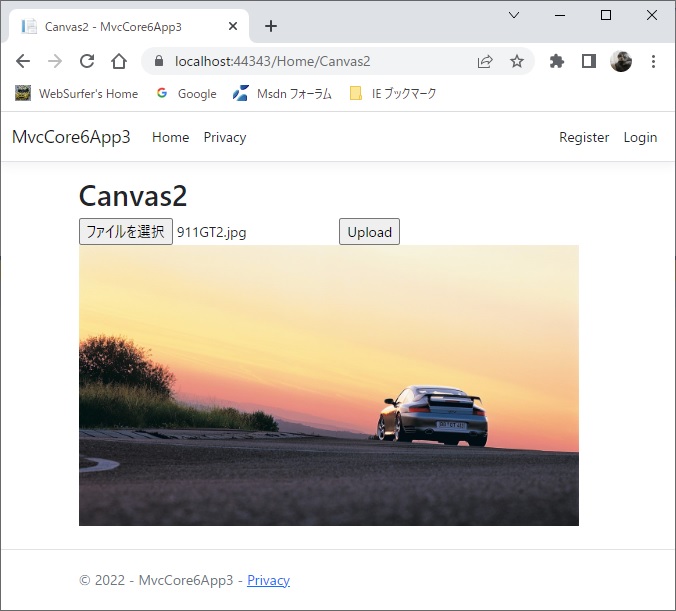Click the browser forward arrow
Image resolution: width=676 pixels, height=611 pixels.
[x=55, y=61]
